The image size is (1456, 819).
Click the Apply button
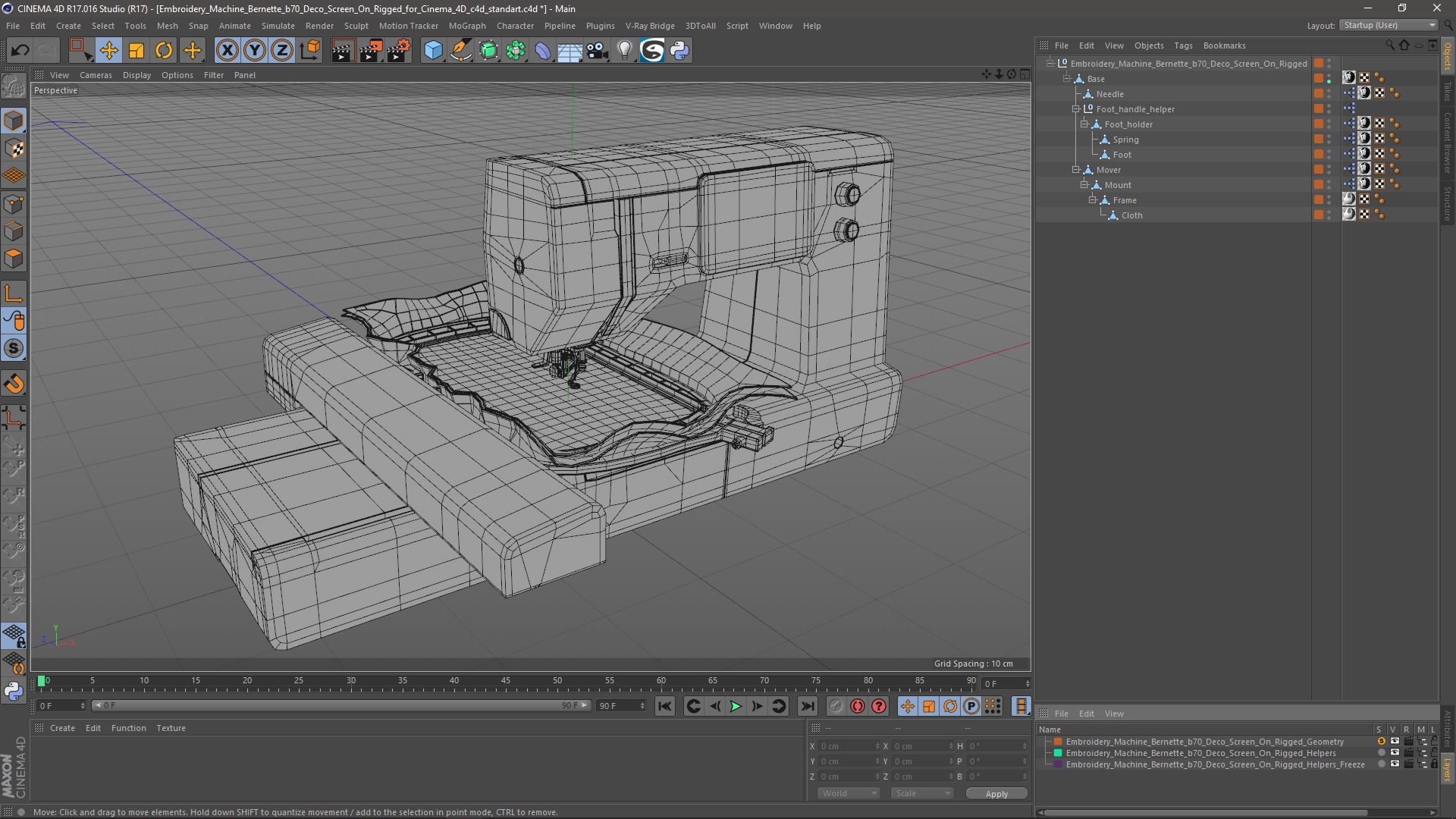point(996,794)
